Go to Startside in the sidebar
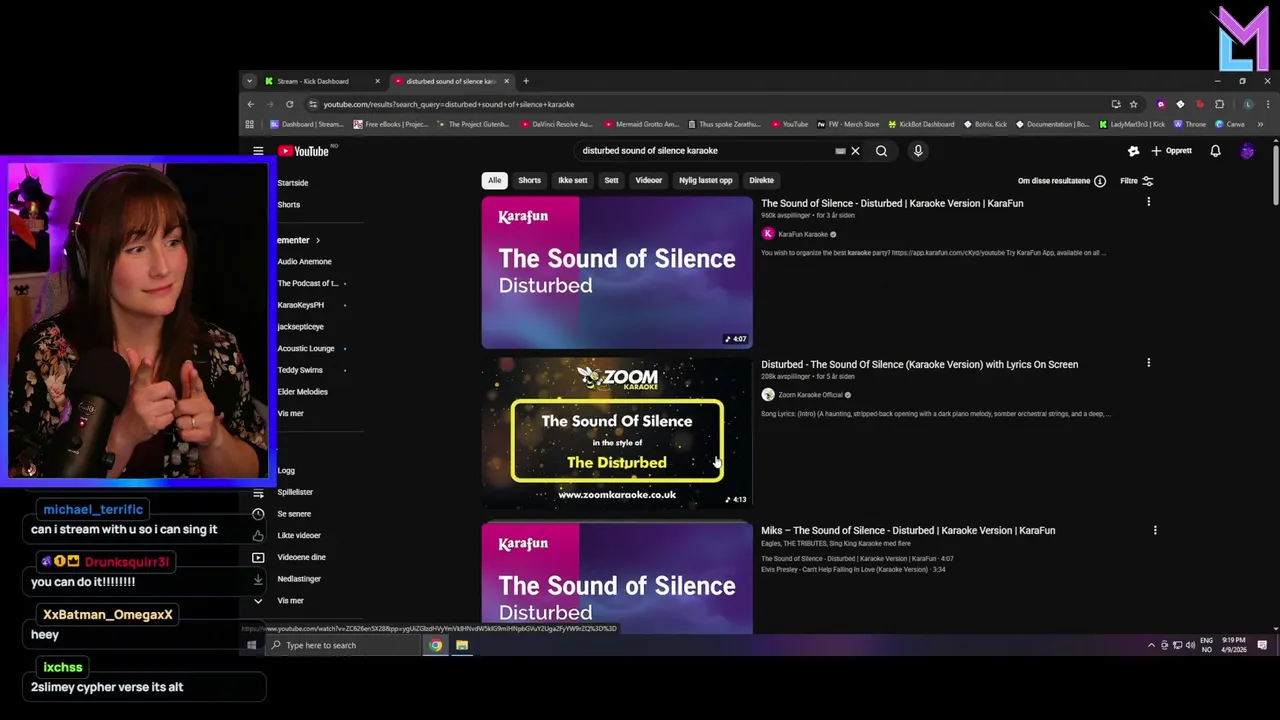 pos(293,183)
